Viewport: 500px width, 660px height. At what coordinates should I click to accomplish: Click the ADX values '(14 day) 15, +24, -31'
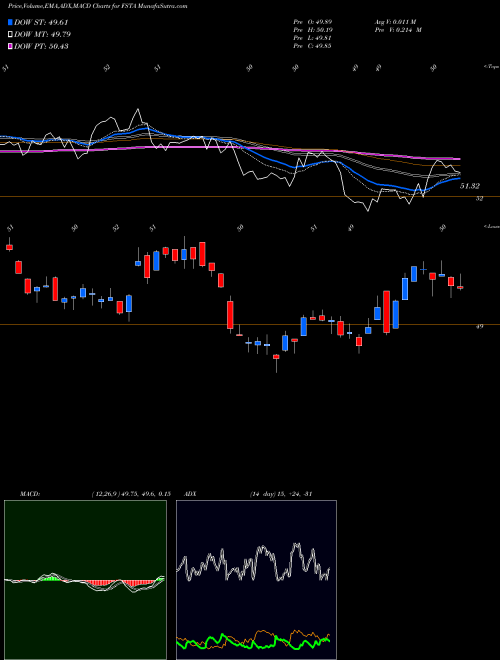(x=281, y=494)
